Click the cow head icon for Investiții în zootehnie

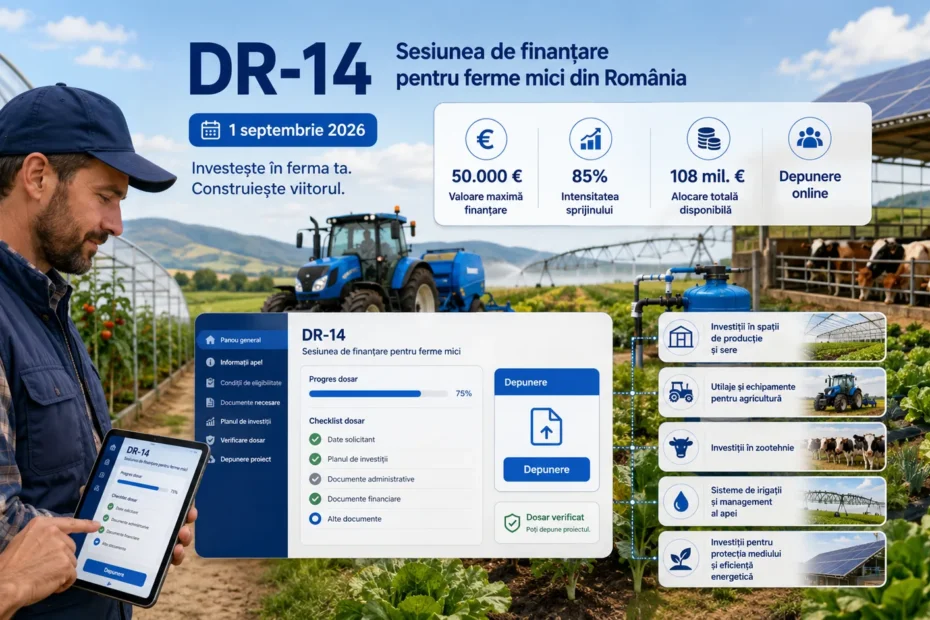pyautogui.click(x=681, y=447)
